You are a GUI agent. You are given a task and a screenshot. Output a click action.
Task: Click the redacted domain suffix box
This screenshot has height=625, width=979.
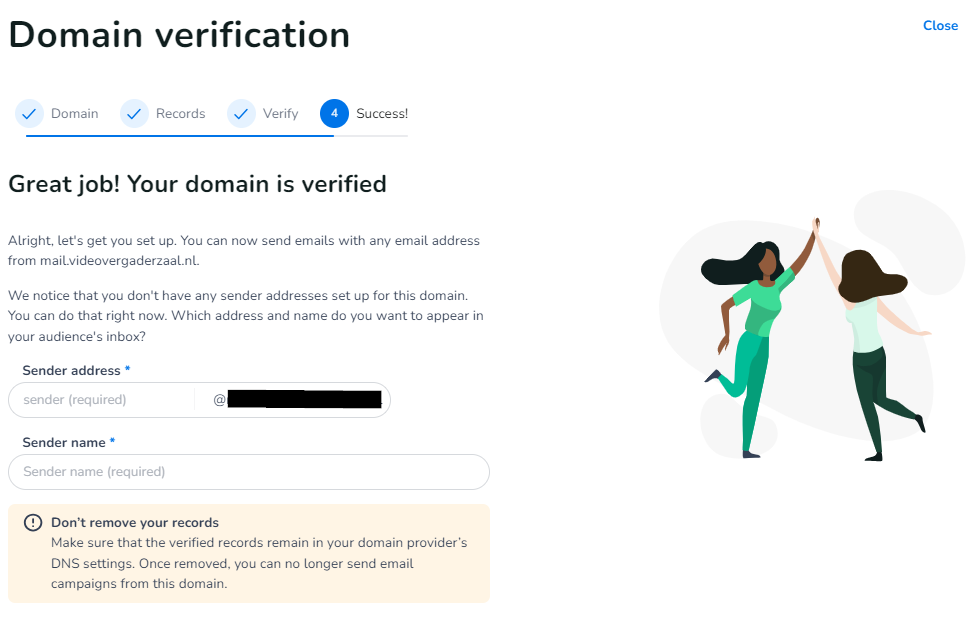tap(305, 400)
